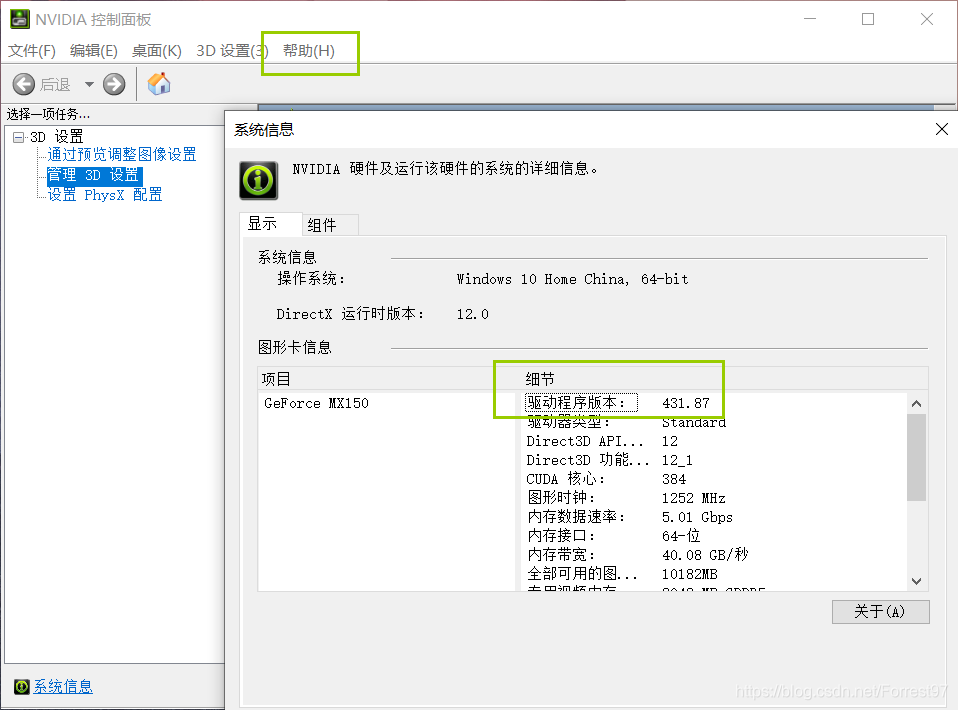Select 设置 PhysX 配置 tree item
The image size is (958, 710).
(x=105, y=195)
